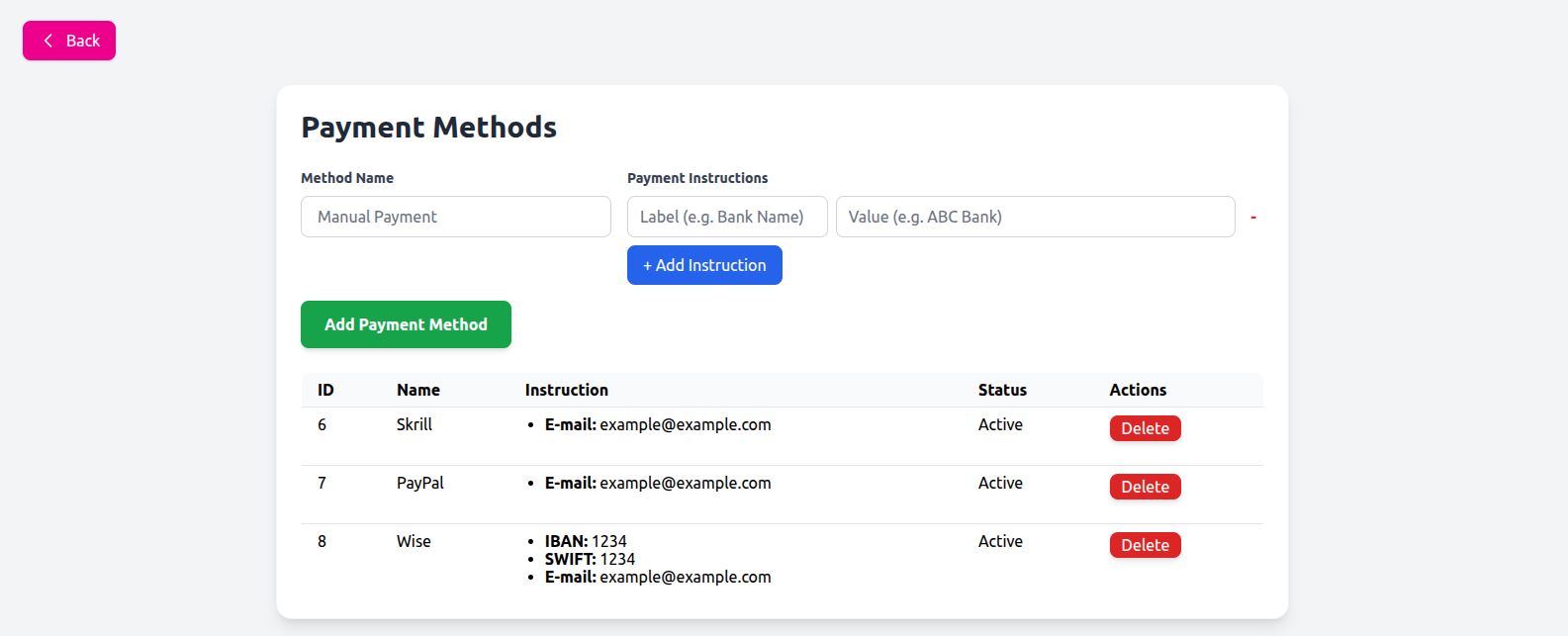Focus the instruction Label input field
The width and height of the screenshot is (1568, 636).
click(727, 217)
